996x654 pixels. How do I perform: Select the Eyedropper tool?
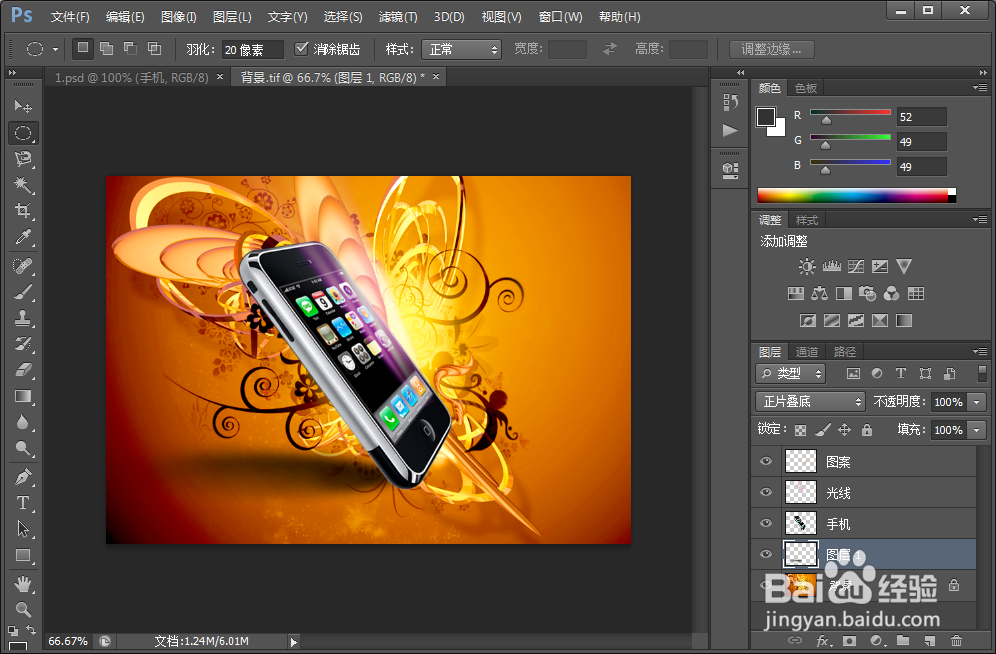tap(23, 237)
